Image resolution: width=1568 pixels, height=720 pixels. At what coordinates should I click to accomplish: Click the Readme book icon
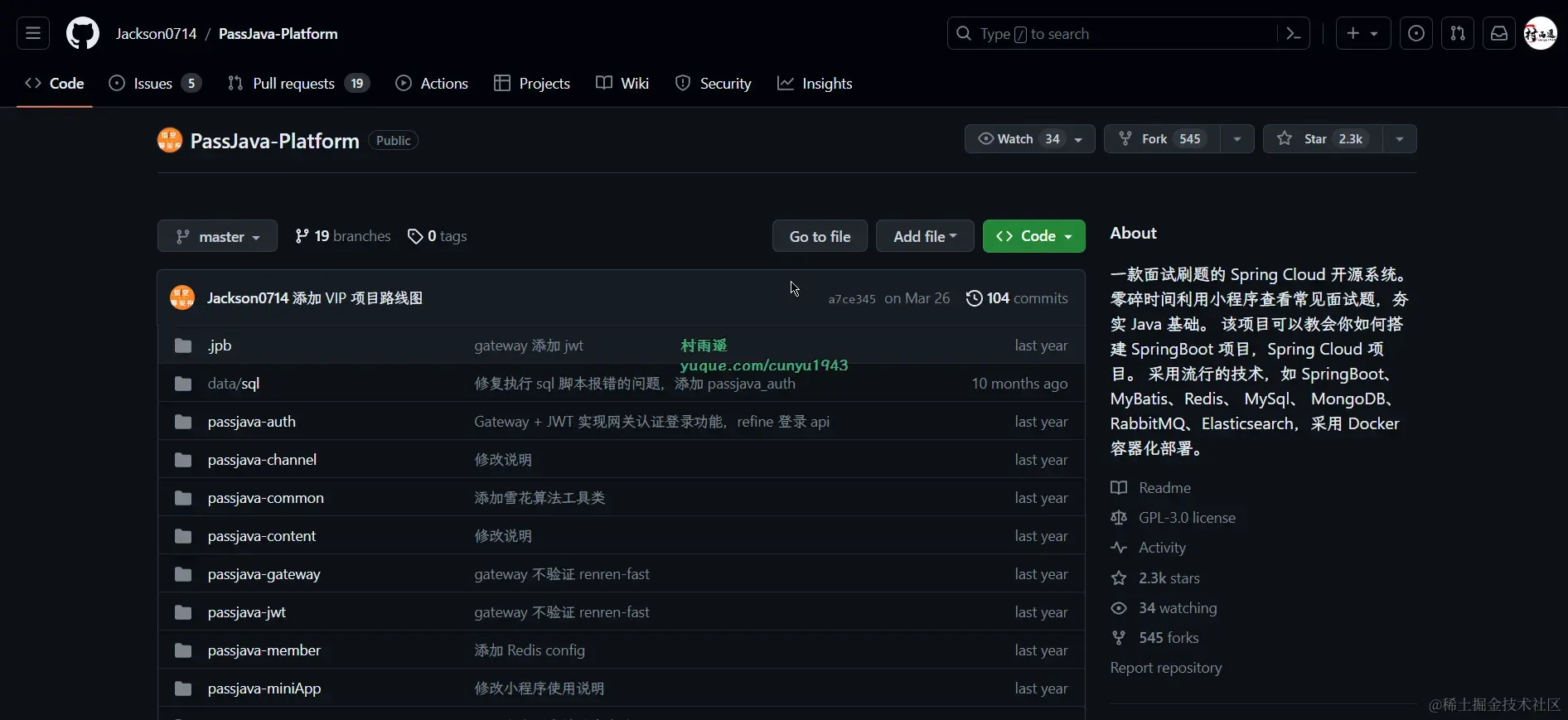(x=1119, y=488)
